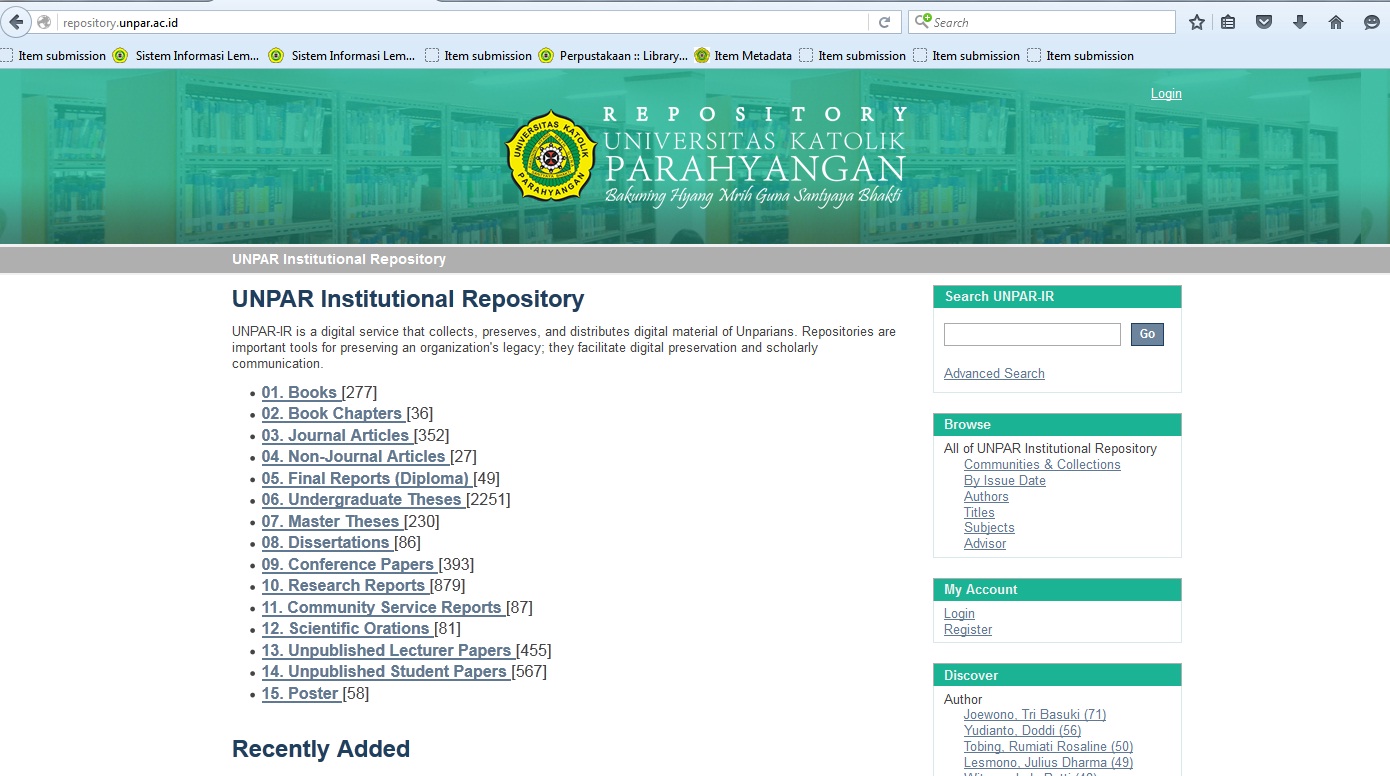This screenshot has width=1390, height=776.
Task: Save the page to Pocket
Action: [x=1264, y=21]
